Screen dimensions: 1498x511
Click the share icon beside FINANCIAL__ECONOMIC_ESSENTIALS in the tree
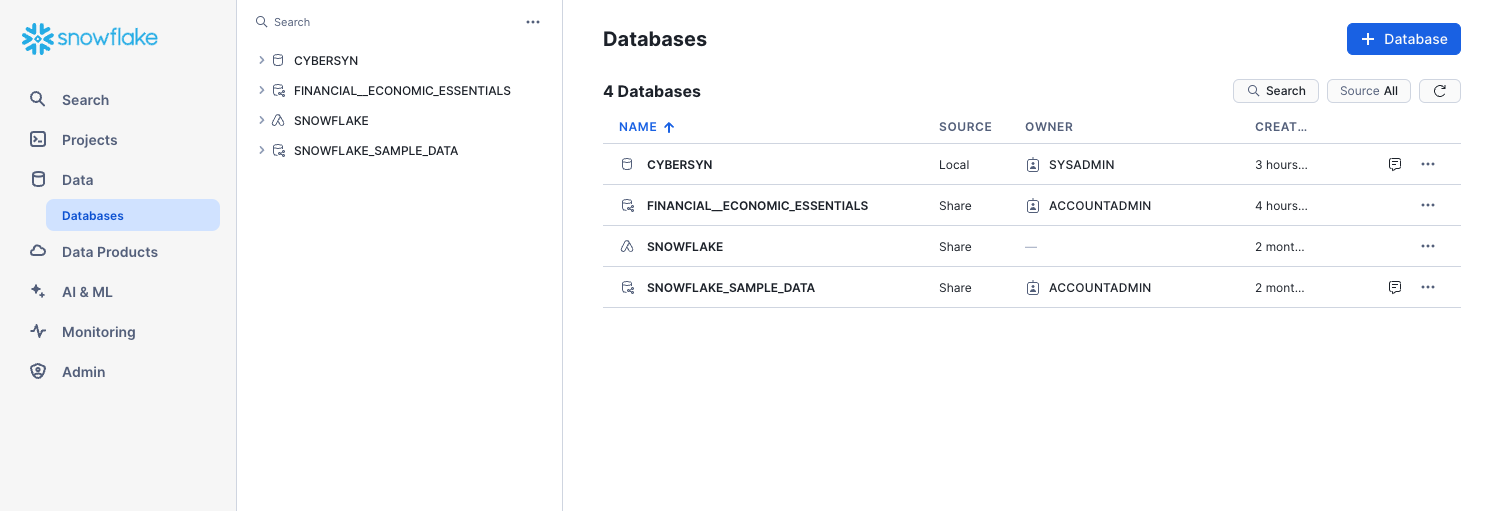pos(278,90)
